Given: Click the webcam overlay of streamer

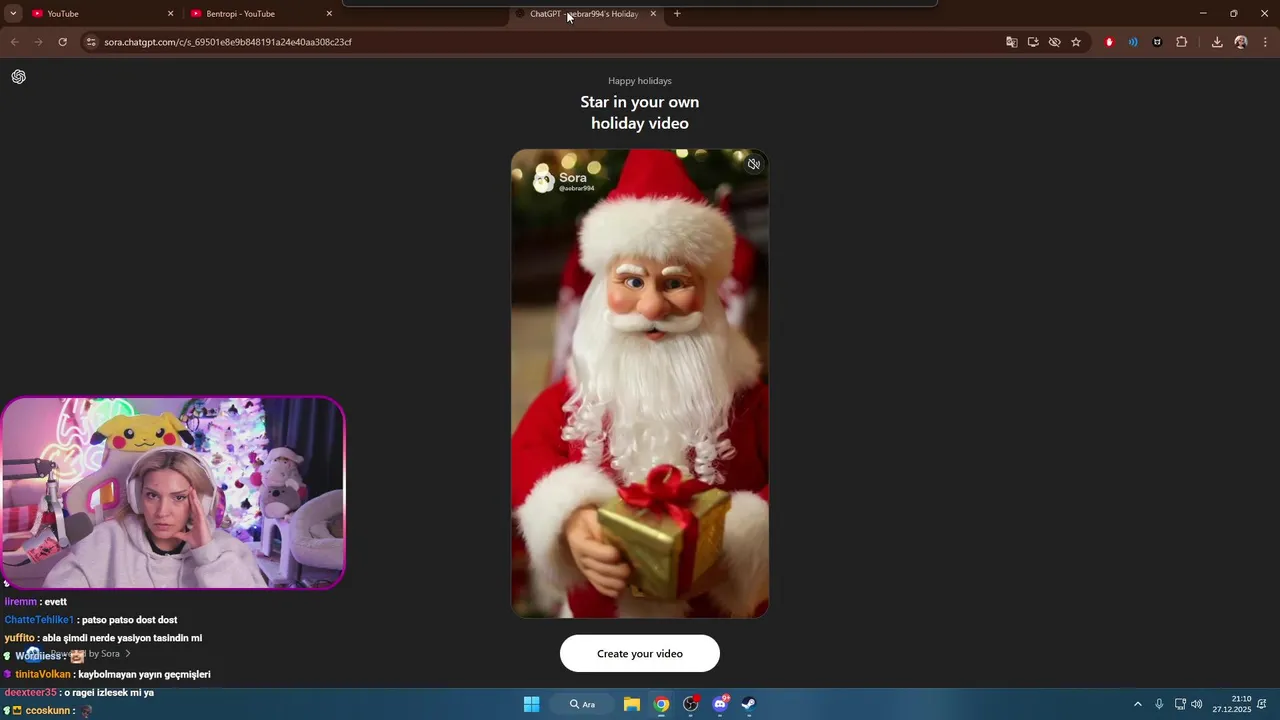Looking at the screenshot, I should point(173,493).
